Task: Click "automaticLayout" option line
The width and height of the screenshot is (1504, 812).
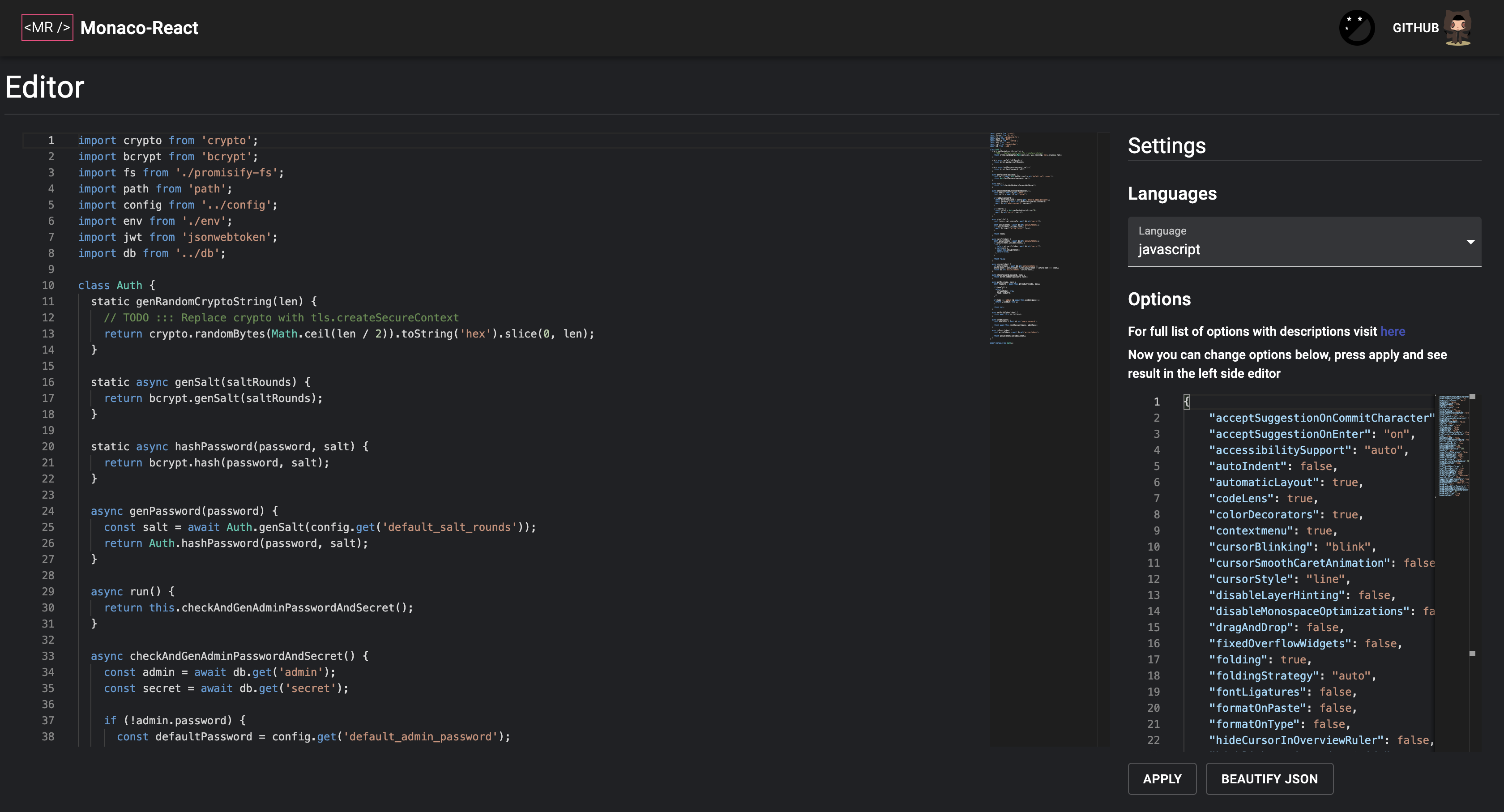Action: pos(1286,482)
